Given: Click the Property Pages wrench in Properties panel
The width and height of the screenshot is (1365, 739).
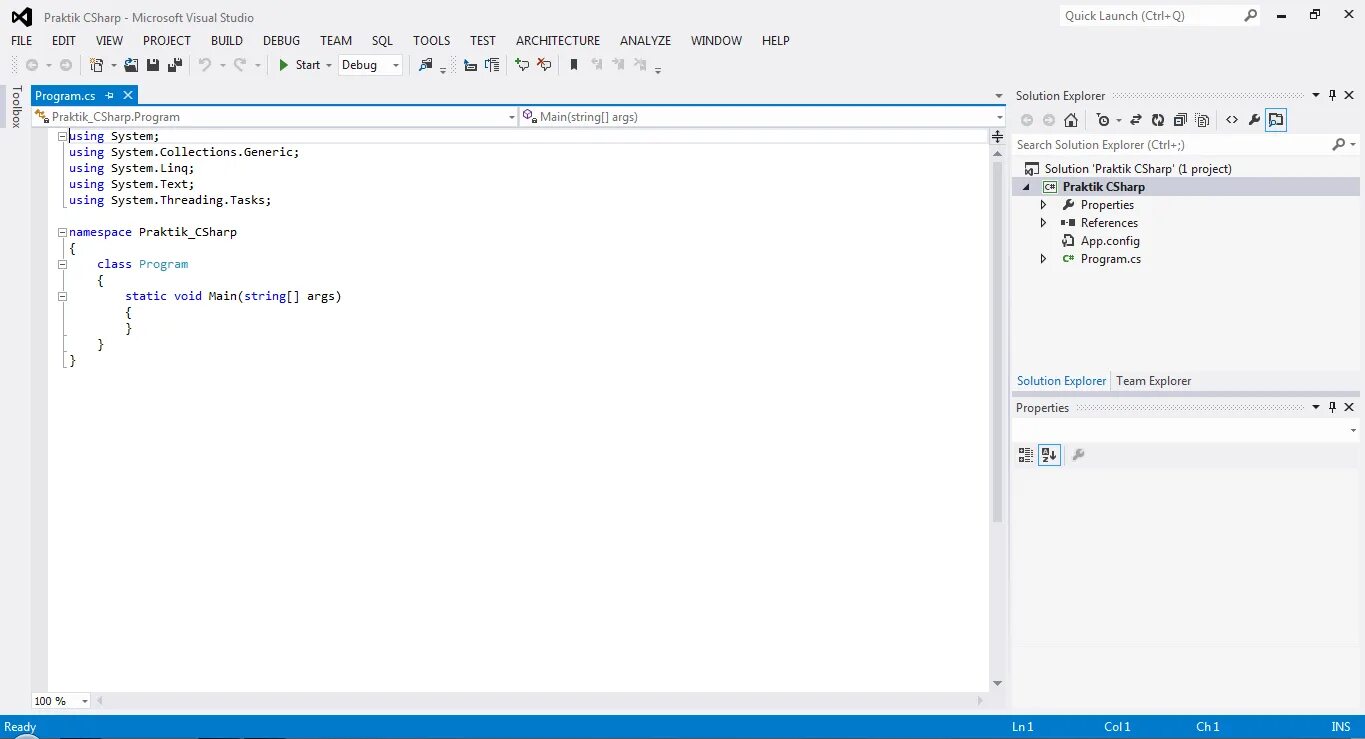Looking at the screenshot, I should pos(1078,455).
